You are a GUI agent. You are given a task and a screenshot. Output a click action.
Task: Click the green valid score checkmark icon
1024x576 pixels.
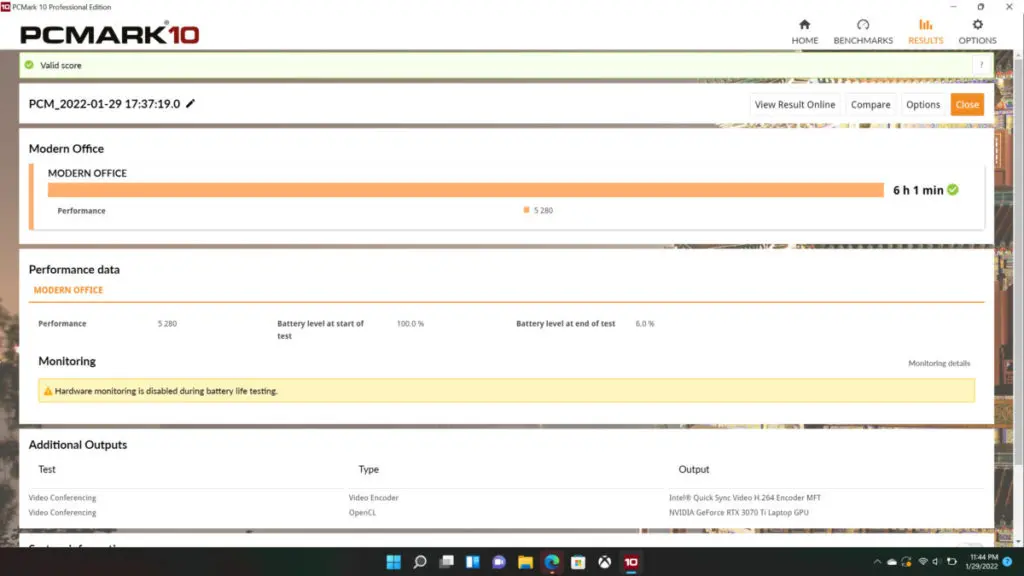pos(30,65)
